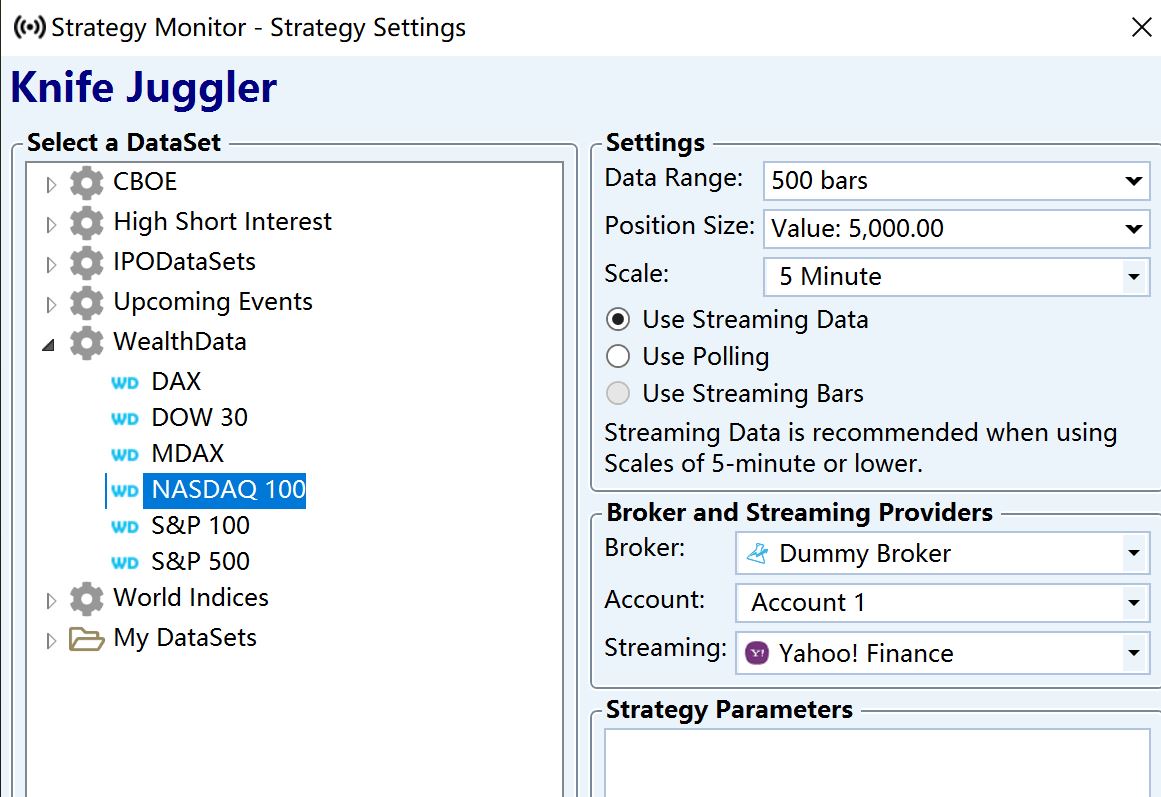Click the gear icon beside High Short Interest
The height and width of the screenshot is (797, 1161).
pos(87,223)
